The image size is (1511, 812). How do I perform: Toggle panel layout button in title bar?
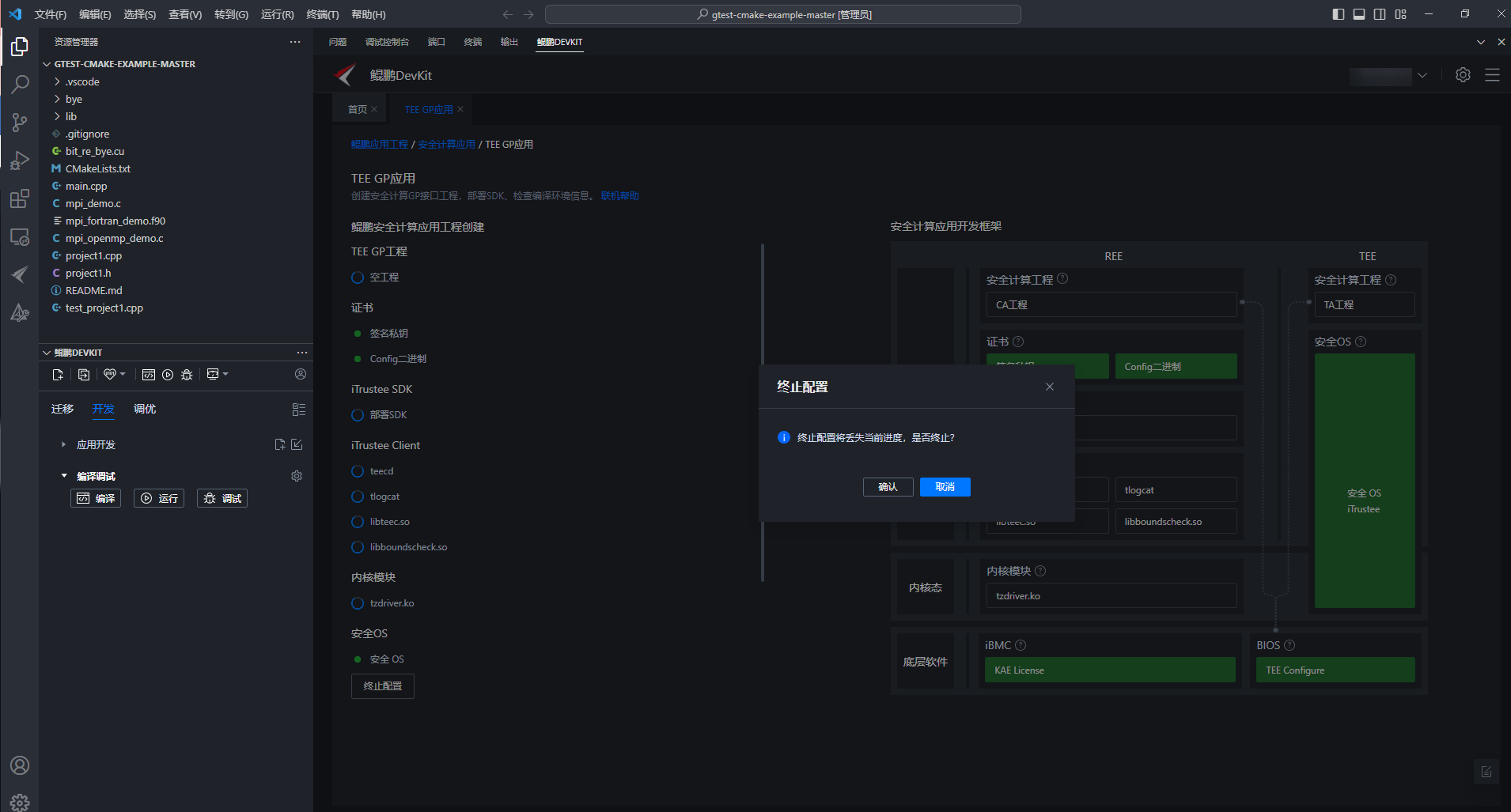[1359, 14]
